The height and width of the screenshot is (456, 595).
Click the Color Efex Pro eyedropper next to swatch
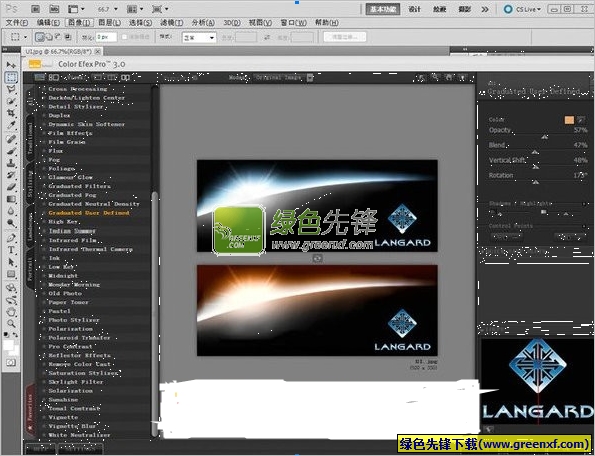pos(581,120)
